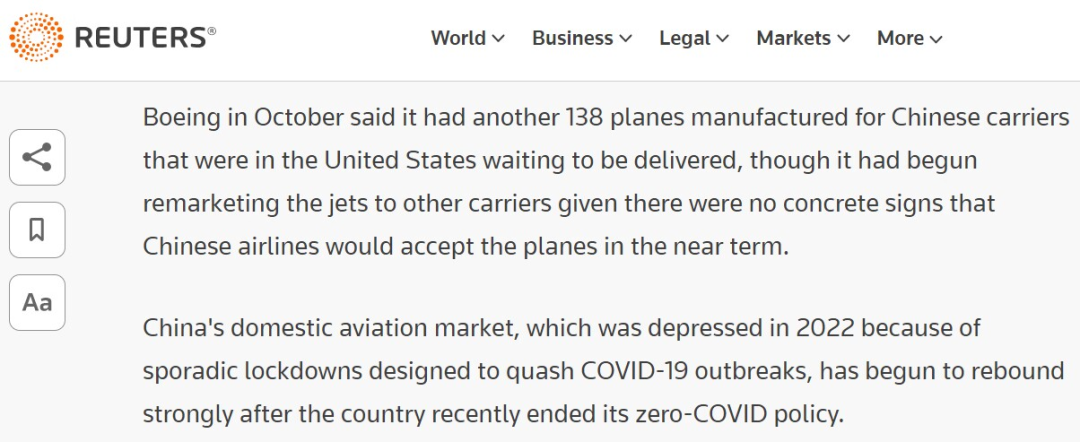Expand the chevron next to Legal
1080x442 pixels.
pyautogui.click(x=723, y=39)
